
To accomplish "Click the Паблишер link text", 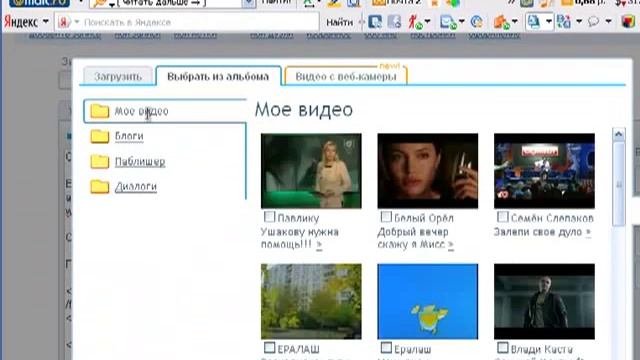I will 140,162.
